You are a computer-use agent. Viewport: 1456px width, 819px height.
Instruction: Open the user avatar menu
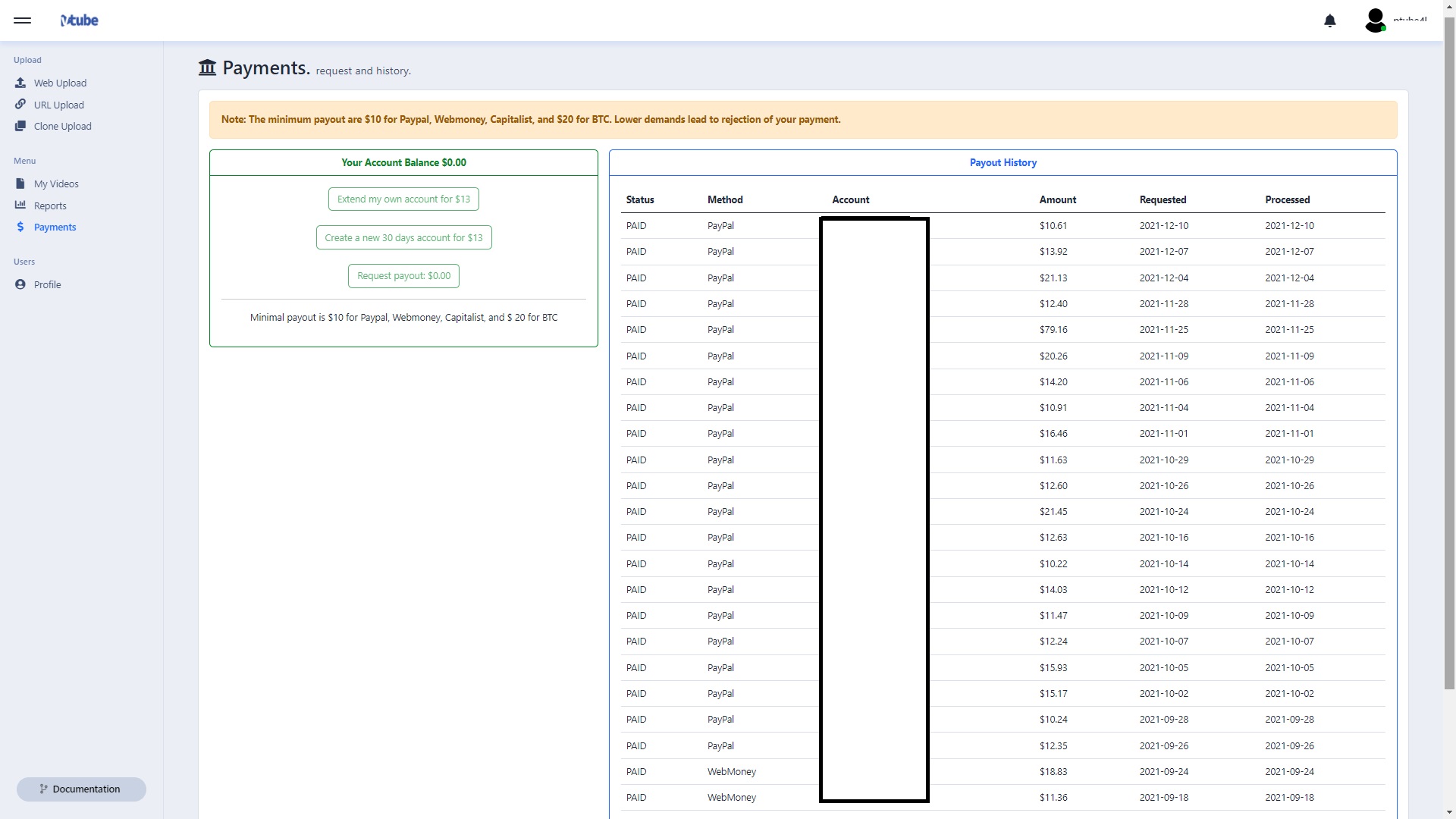1375,20
